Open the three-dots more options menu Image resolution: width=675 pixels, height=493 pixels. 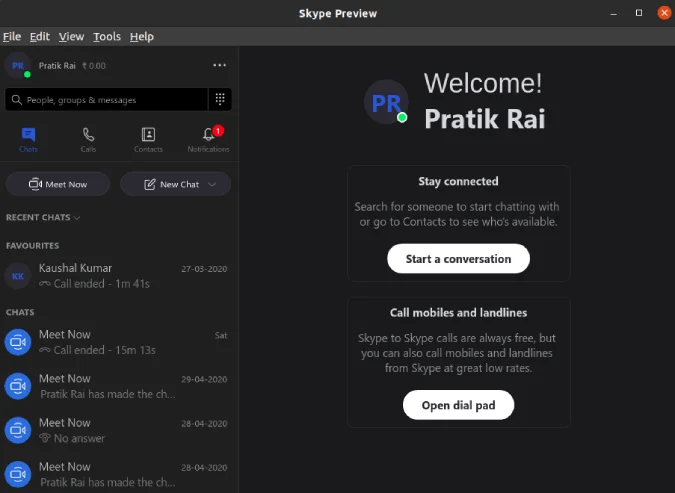pyautogui.click(x=220, y=65)
